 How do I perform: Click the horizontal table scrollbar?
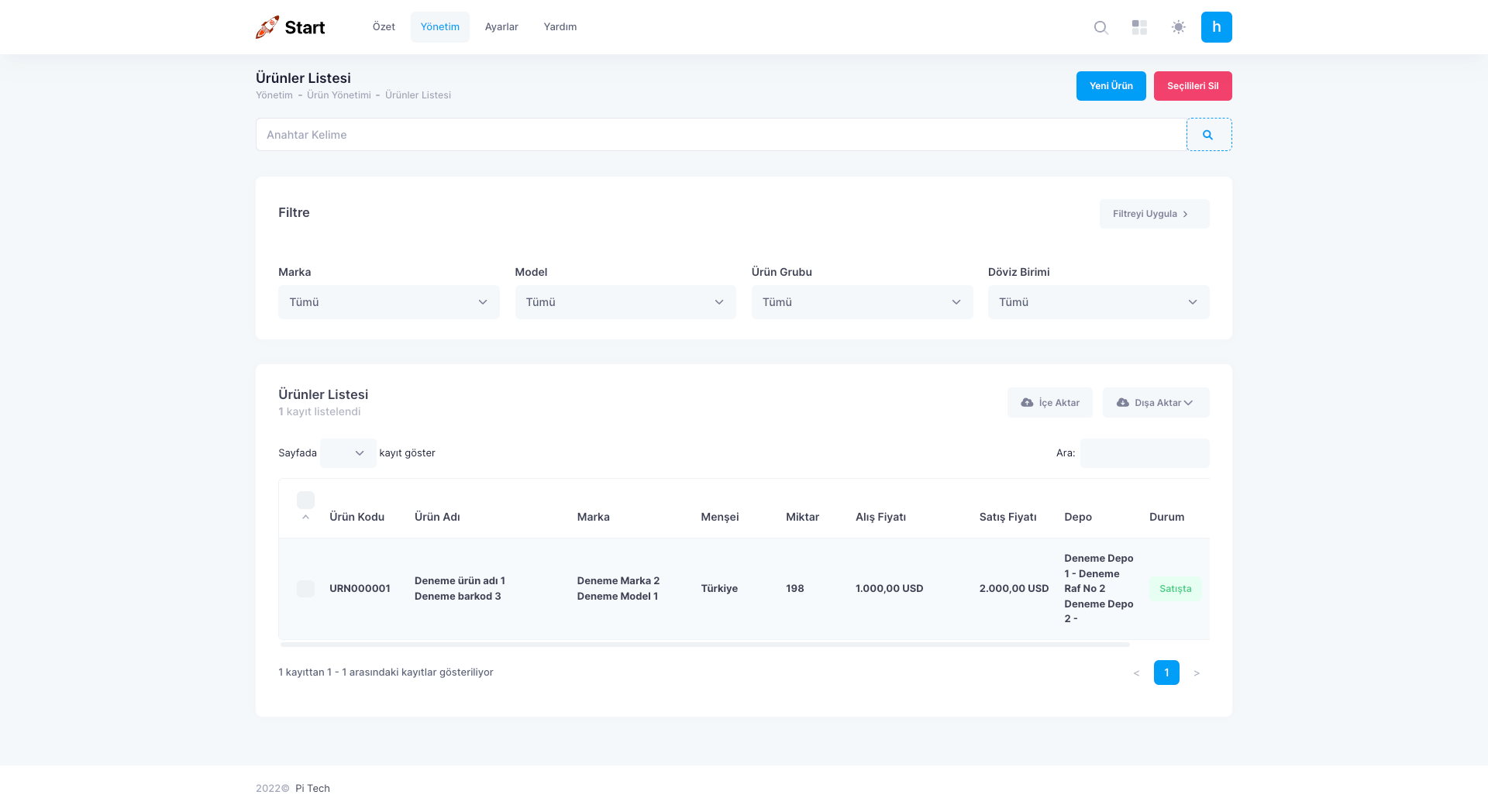coord(704,645)
